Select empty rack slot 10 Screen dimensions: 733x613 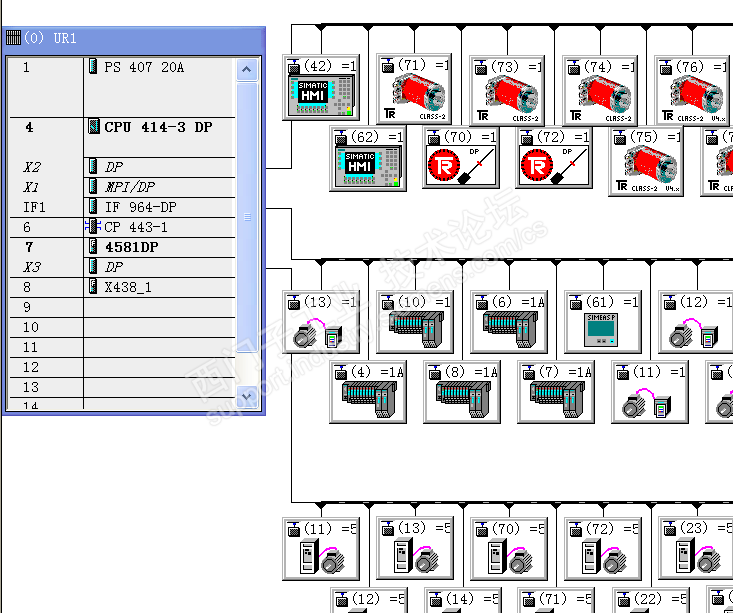(x=122, y=327)
